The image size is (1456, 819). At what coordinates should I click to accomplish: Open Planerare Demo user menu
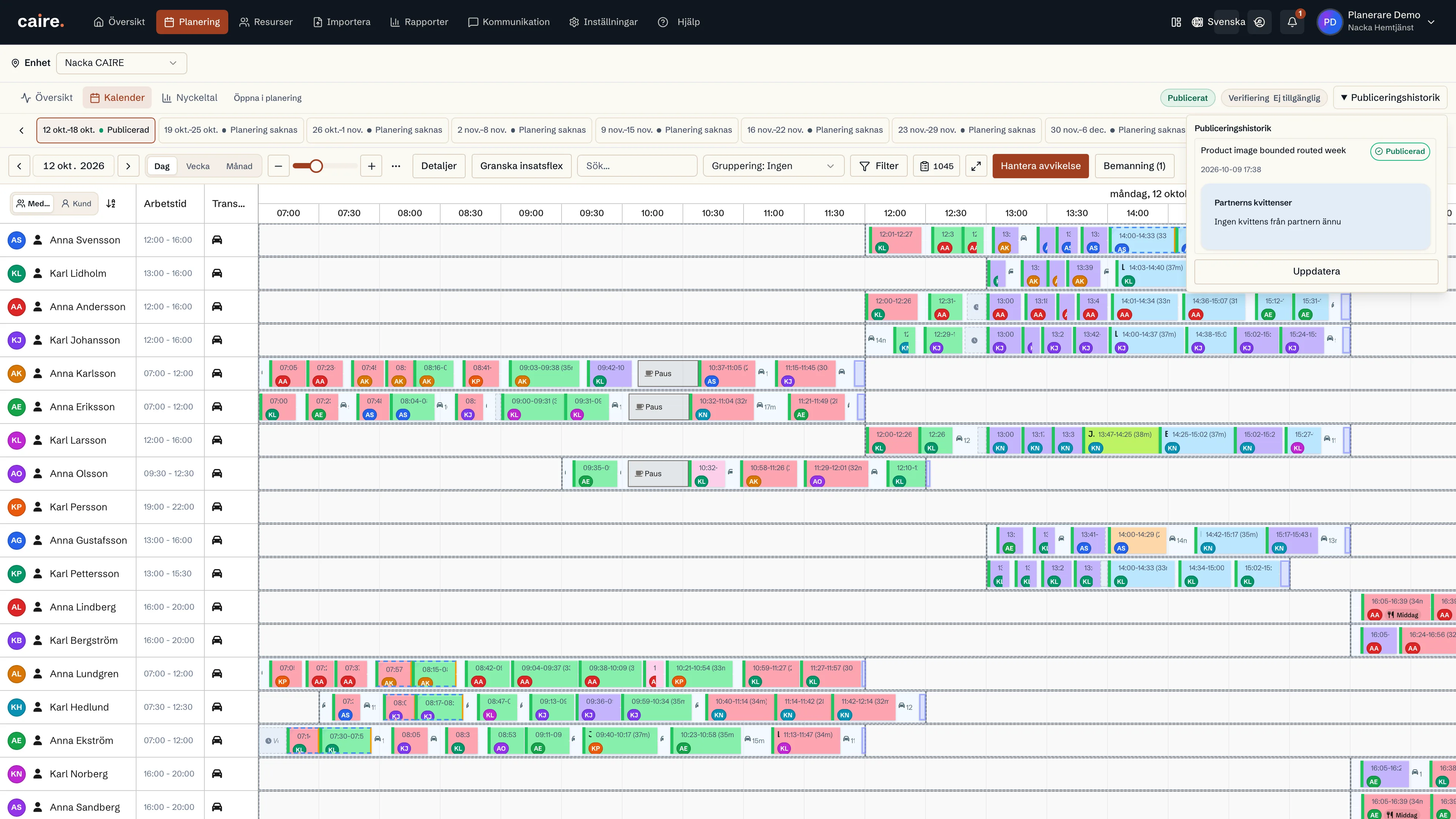tap(1376, 22)
